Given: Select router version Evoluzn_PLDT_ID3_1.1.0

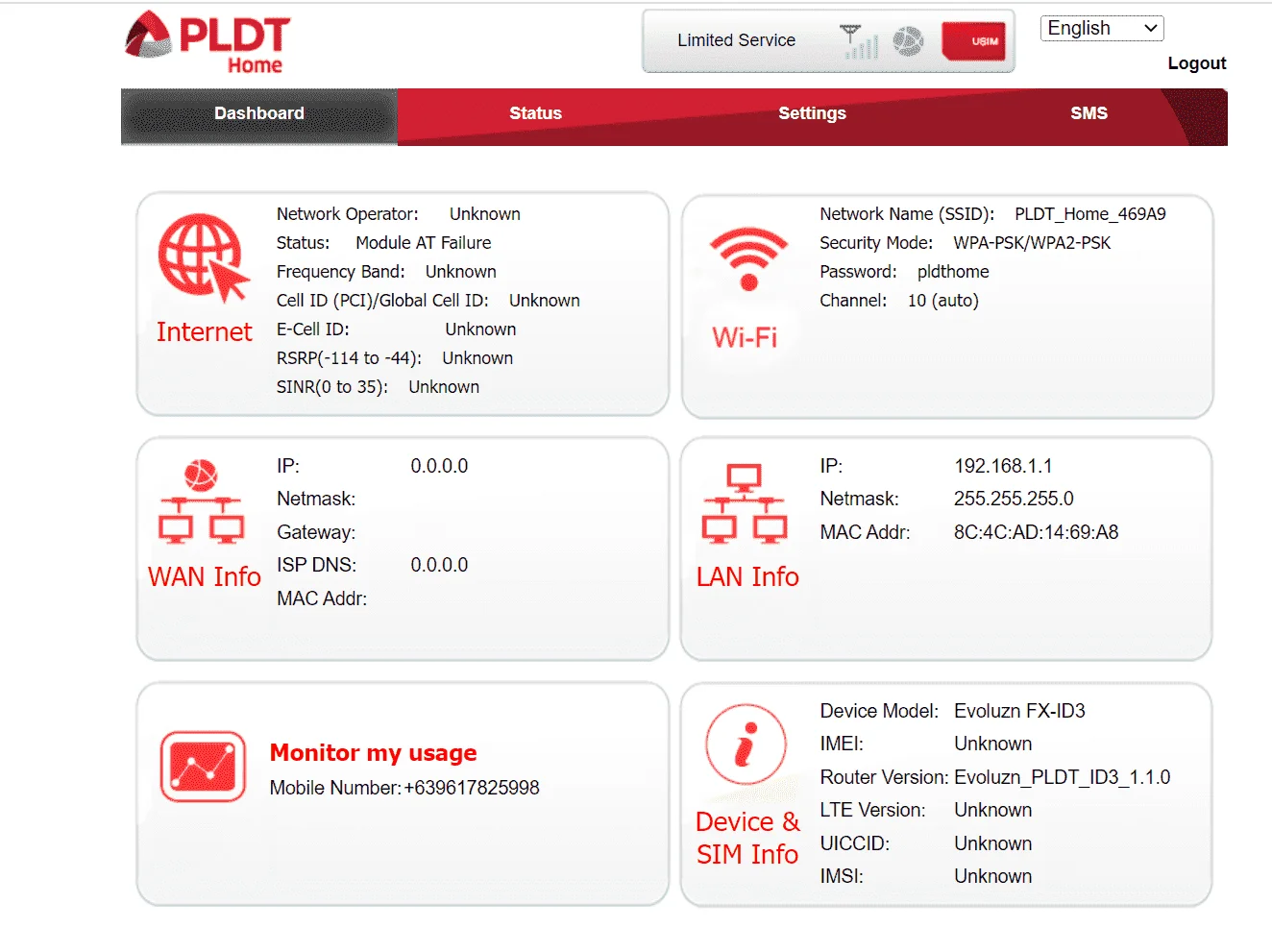Looking at the screenshot, I should coord(1062,777).
